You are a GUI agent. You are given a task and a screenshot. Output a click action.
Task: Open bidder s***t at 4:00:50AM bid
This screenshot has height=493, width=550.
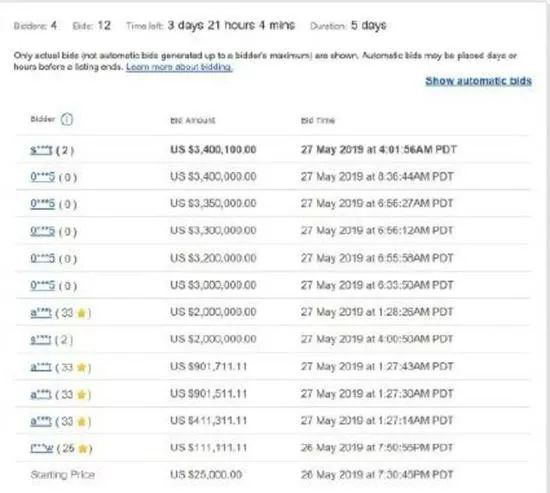click(x=41, y=340)
